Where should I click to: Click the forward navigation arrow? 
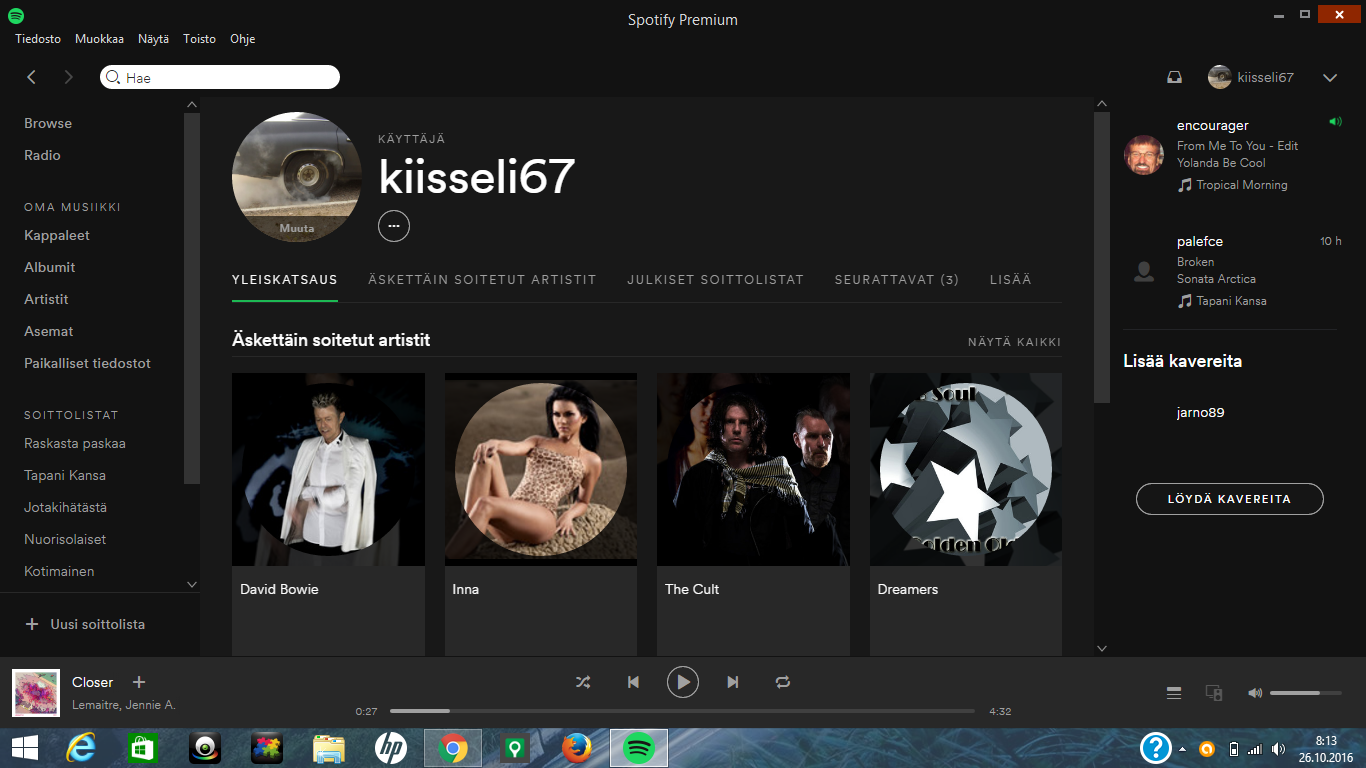click(x=68, y=76)
